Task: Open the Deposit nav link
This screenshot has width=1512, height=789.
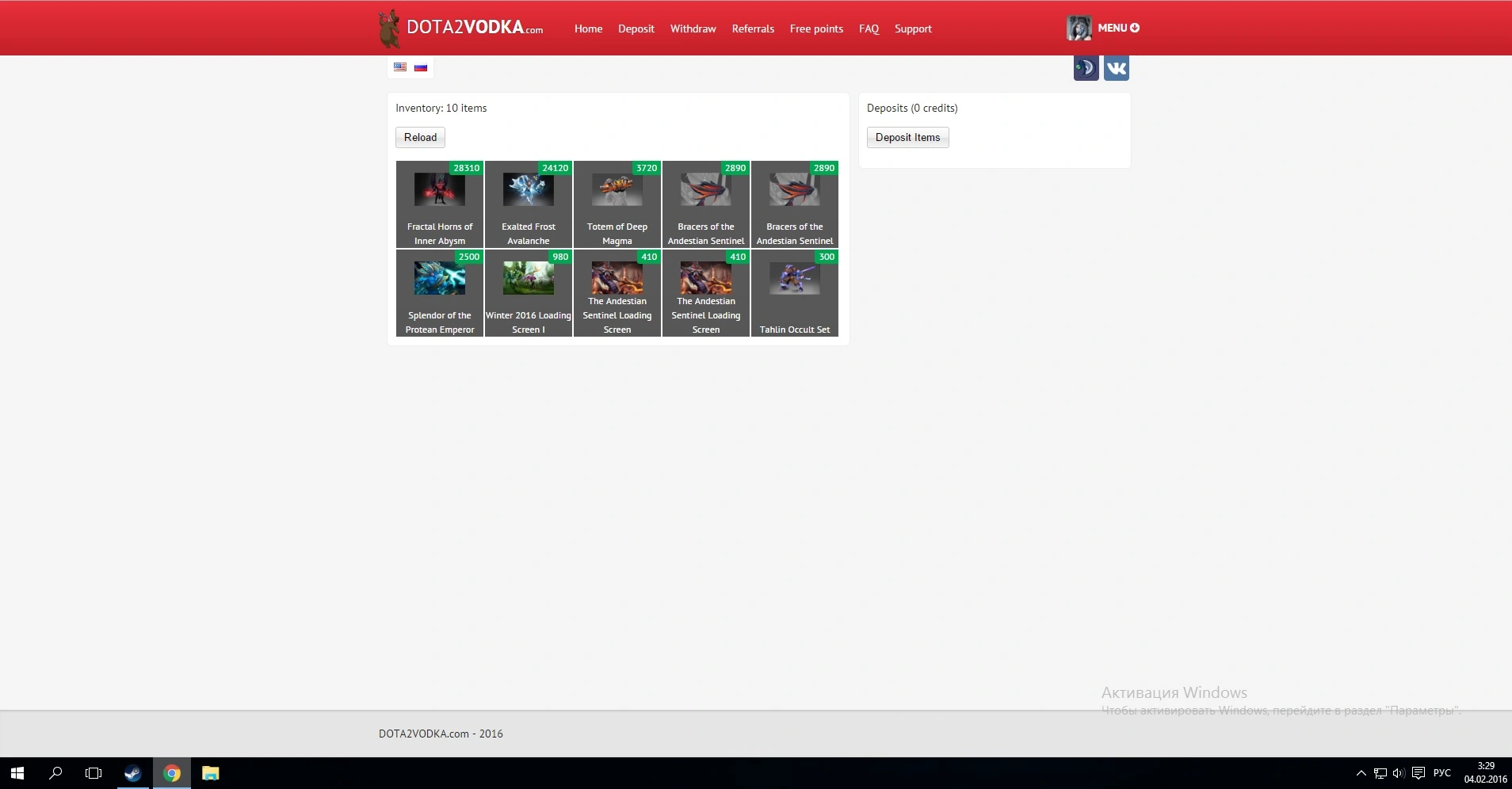Action: coord(636,29)
